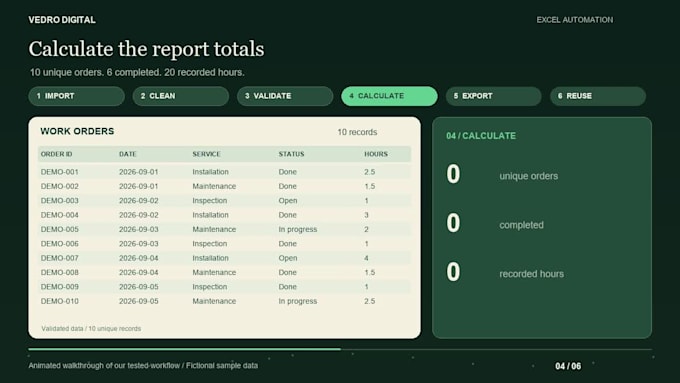Image resolution: width=680 pixels, height=383 pixels.
Task: Click the recorded hours counter value
Action: 453,272
